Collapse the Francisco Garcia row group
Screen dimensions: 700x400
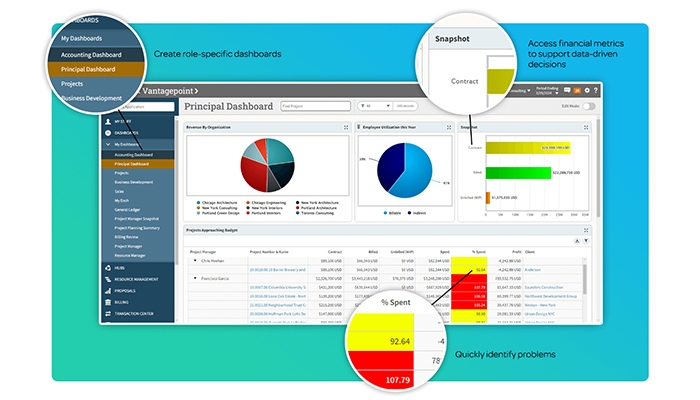coord(195,278)
